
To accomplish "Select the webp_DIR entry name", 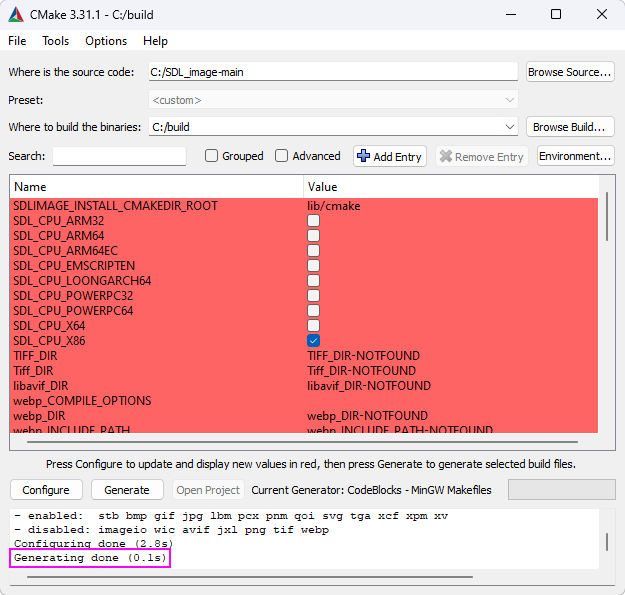I will point(39,416).
